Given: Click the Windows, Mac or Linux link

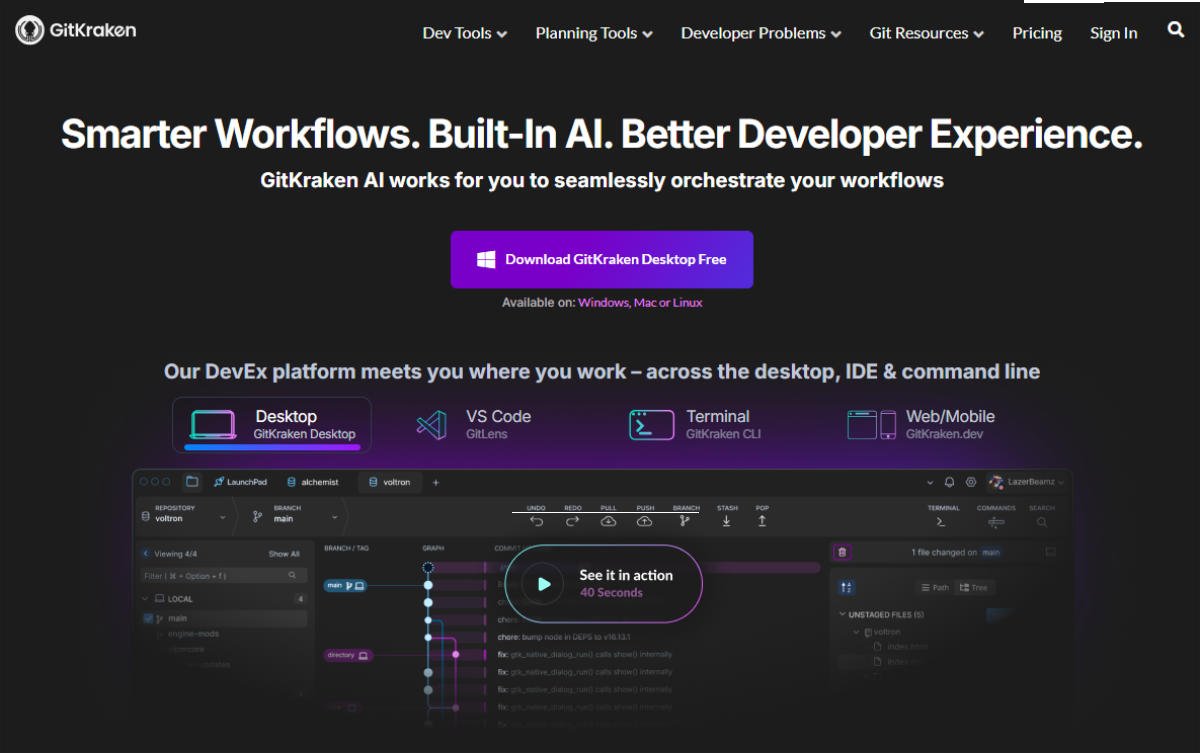Looking at the screenshot, I should tap(640, 302).
